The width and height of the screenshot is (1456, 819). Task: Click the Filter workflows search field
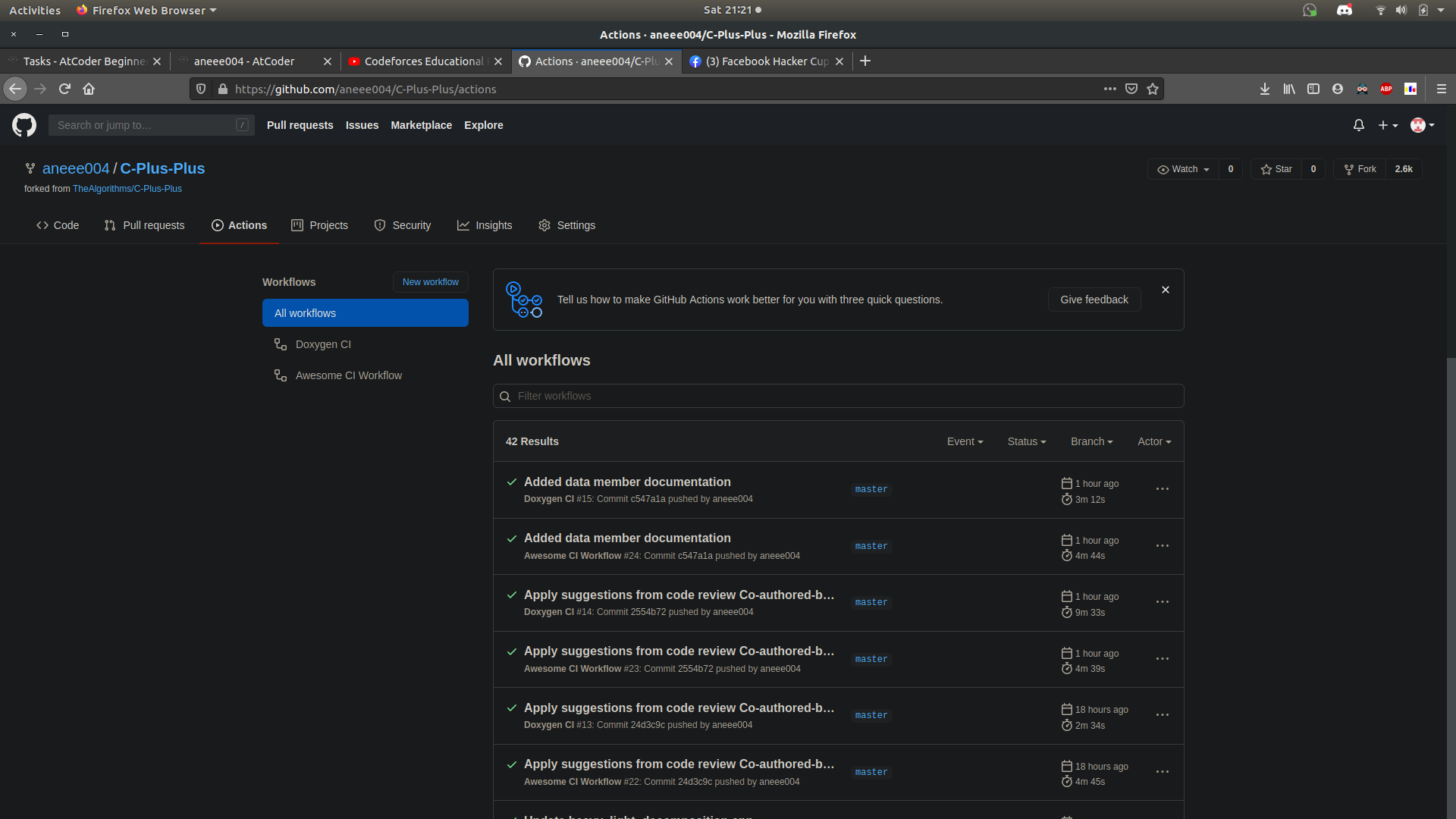838,396
